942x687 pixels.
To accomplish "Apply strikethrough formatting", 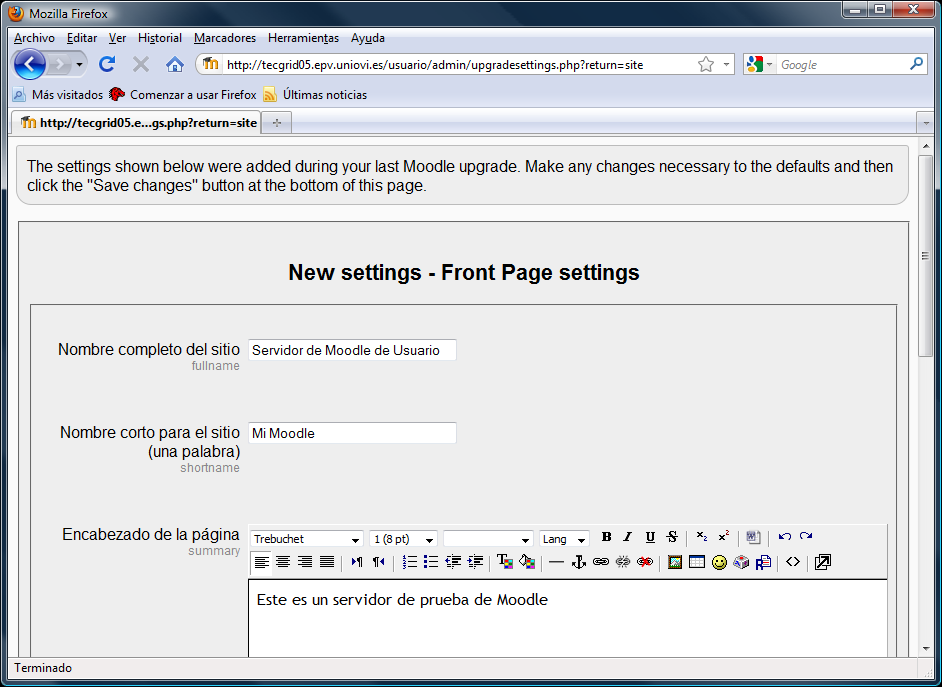I will (672, 537).
